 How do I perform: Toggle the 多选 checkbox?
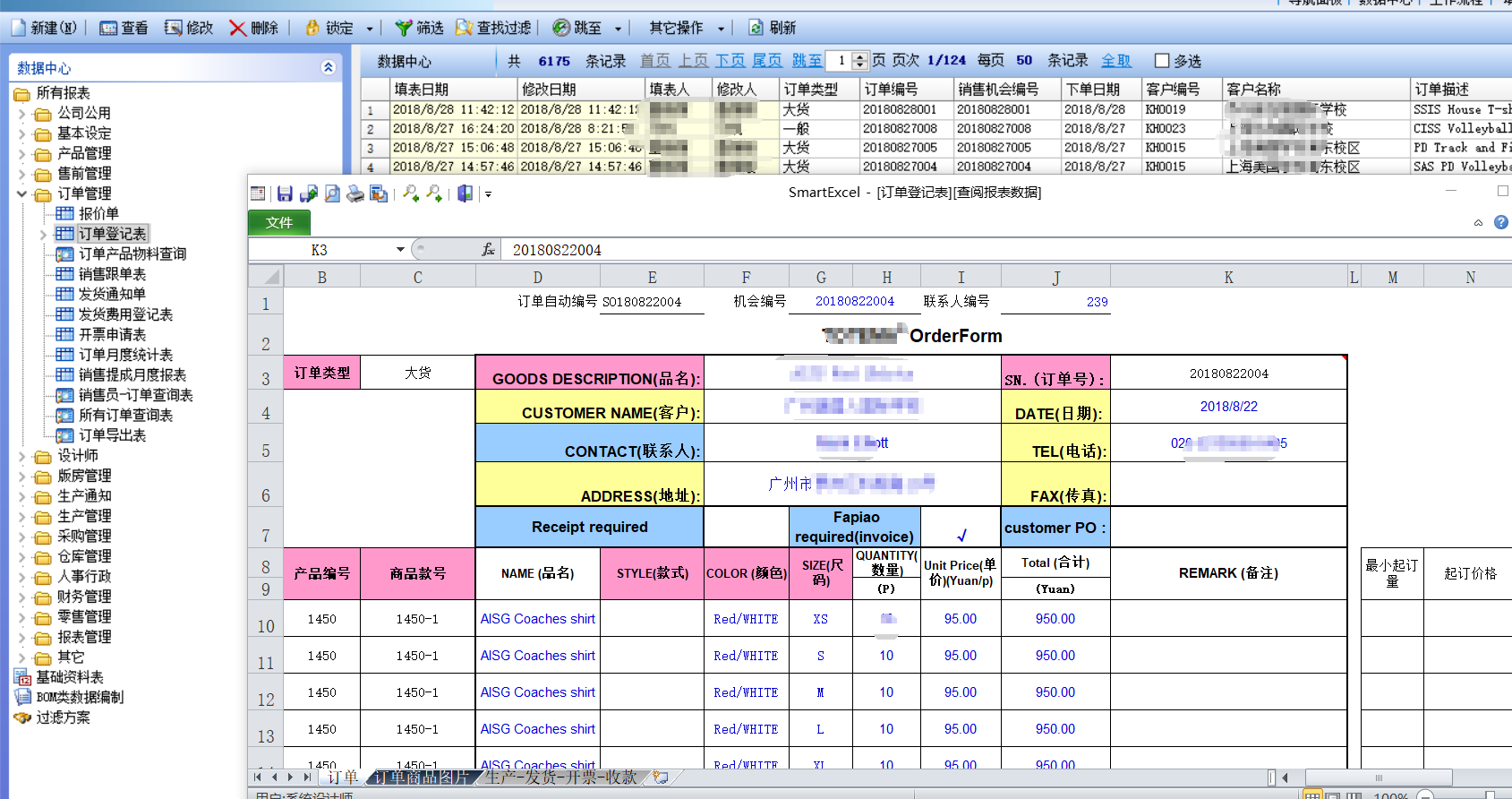pos(1162,61)
